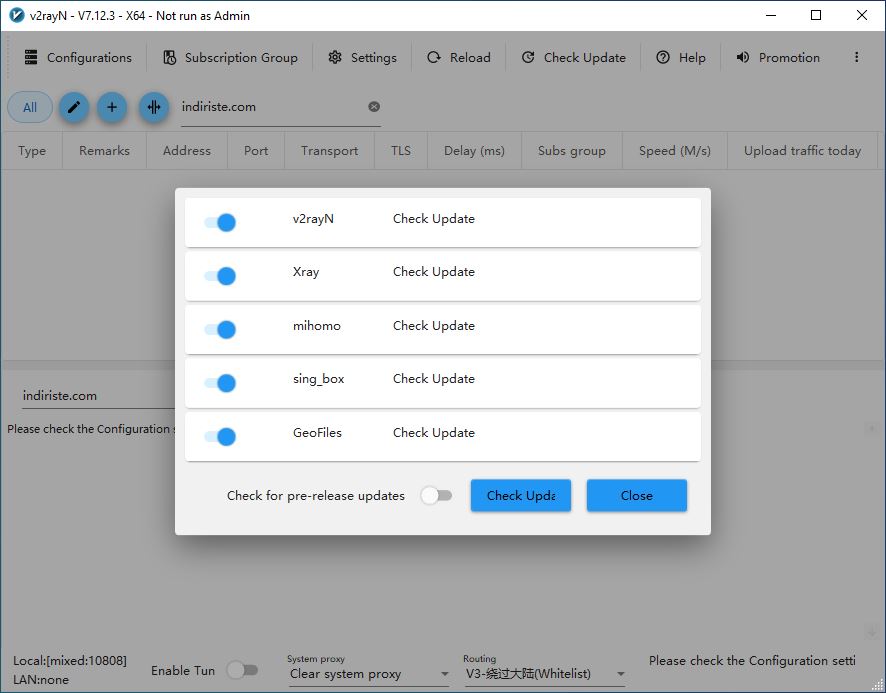Toggle the v2rayN update switch
886x693 pixels.
[x=220, y=222]
